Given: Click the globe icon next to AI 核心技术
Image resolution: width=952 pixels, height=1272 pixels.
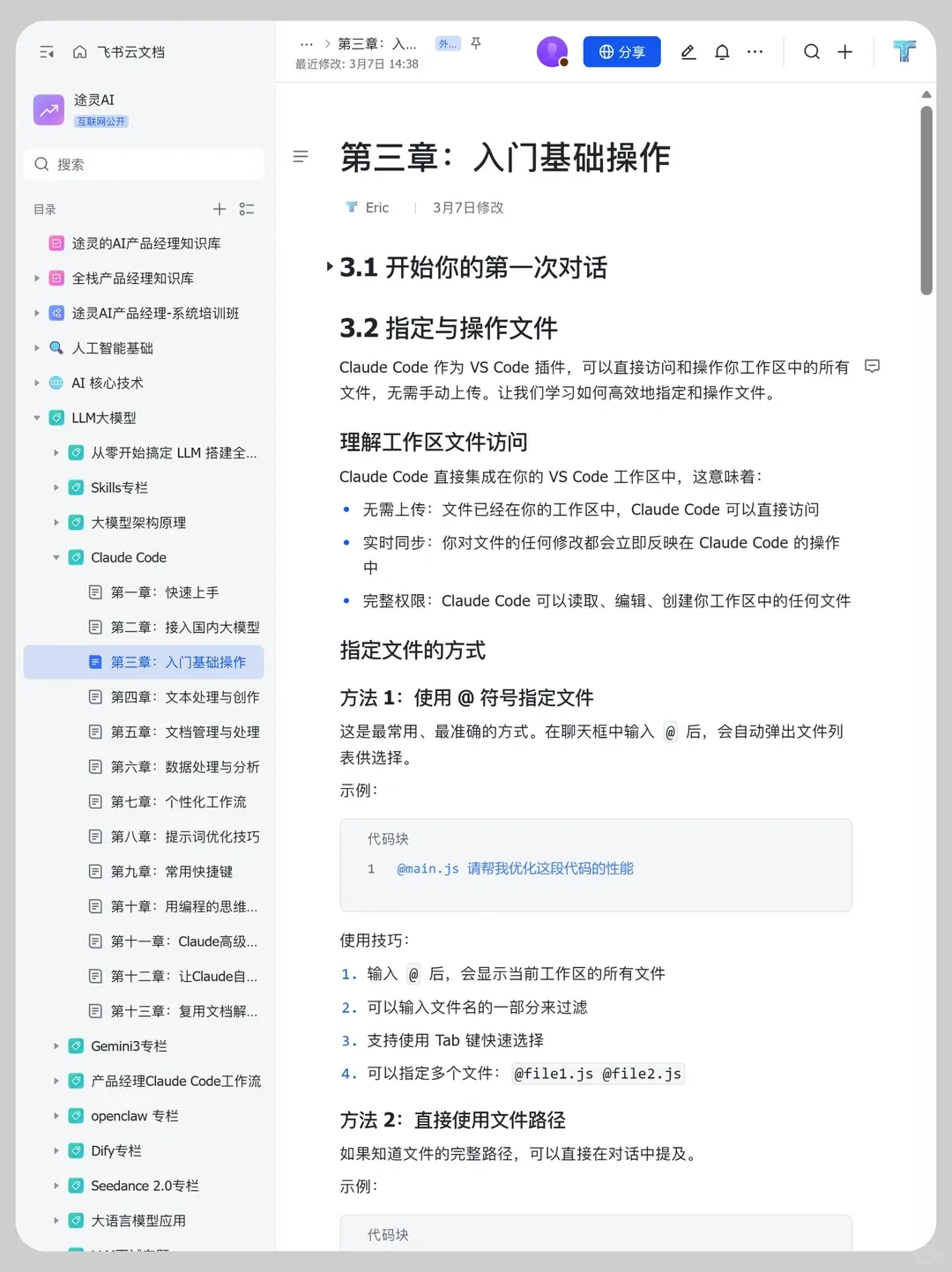Looking at the screenshot, I should [x=56, y=383].
